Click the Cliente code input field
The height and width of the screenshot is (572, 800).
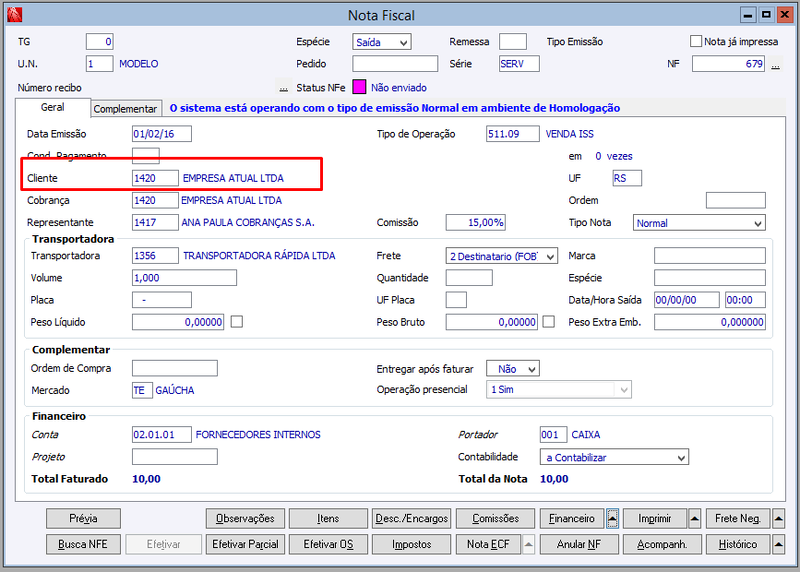(155, 178)
